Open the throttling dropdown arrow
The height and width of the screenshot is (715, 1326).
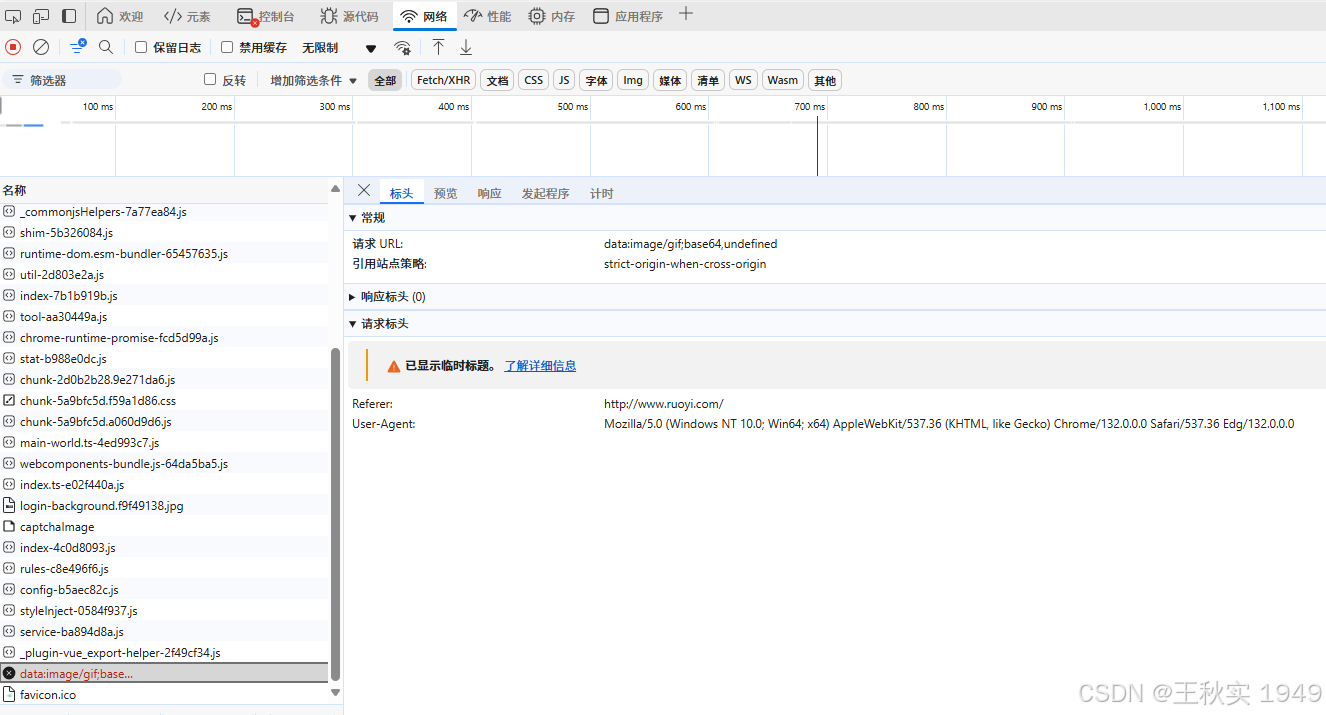[x=371, y=48]
